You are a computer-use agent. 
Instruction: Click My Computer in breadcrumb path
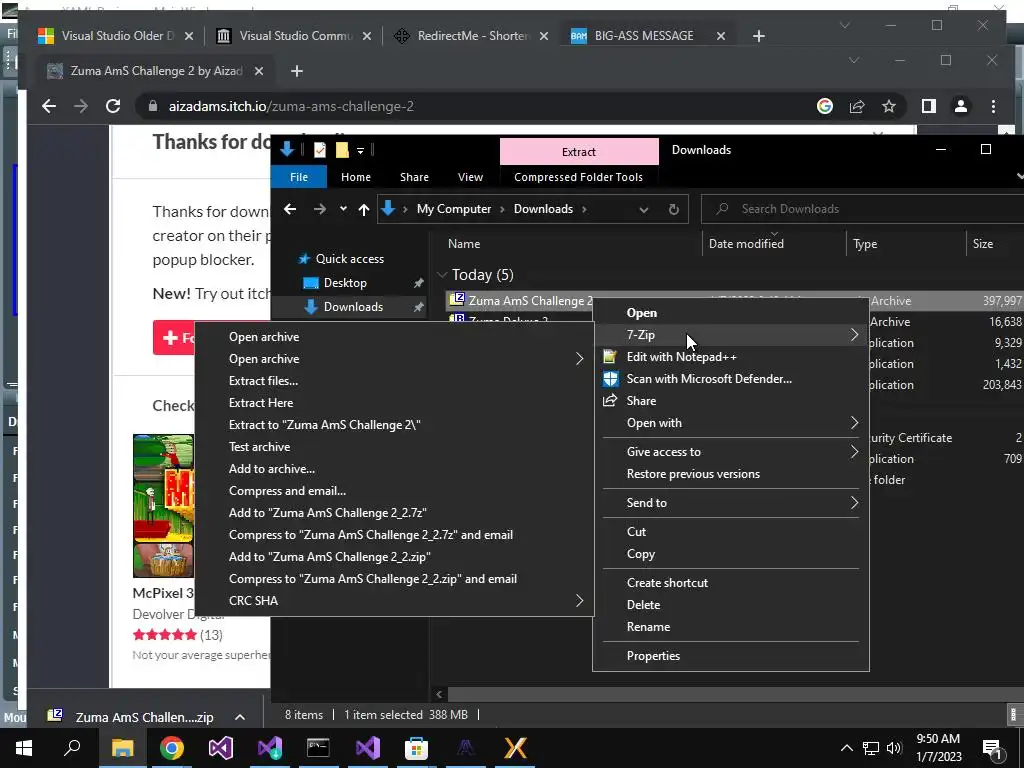pos(454,209)
